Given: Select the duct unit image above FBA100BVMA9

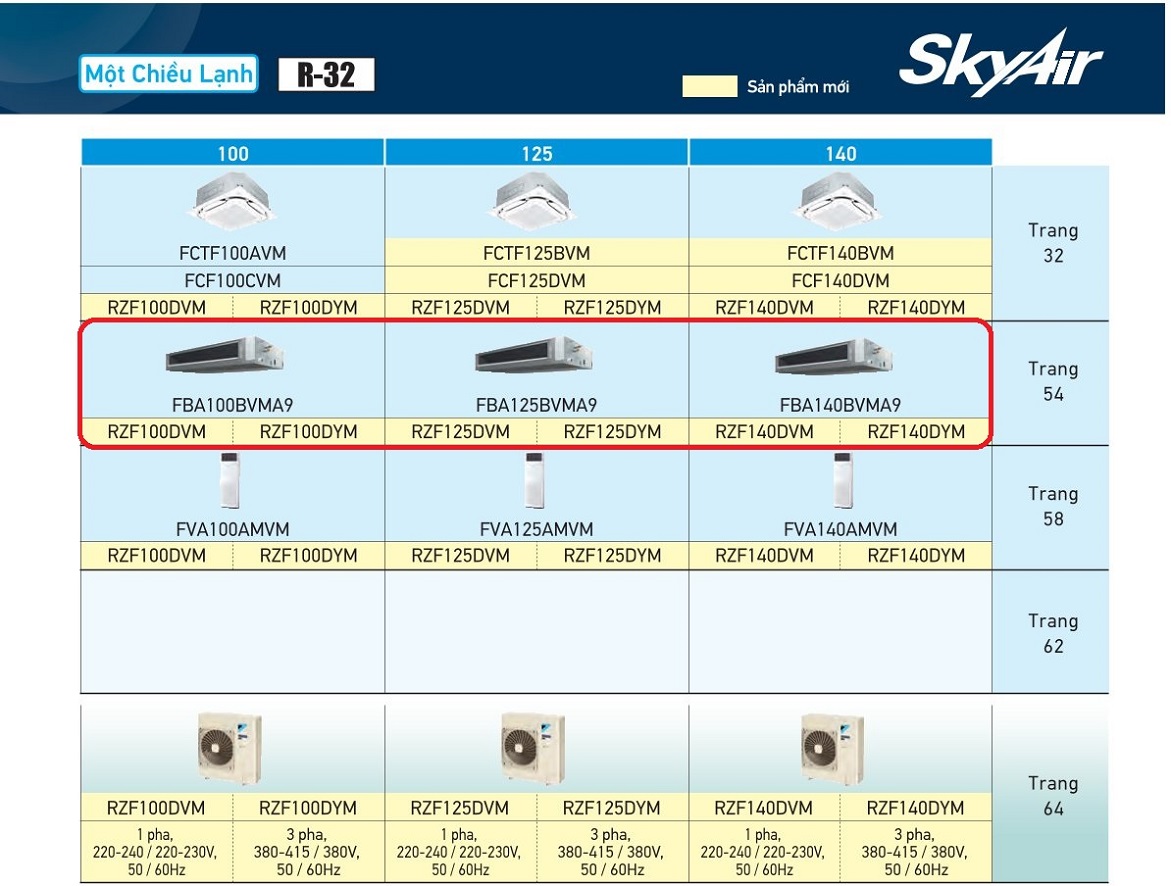Looking at the screenshot, I should coord(224,355).
